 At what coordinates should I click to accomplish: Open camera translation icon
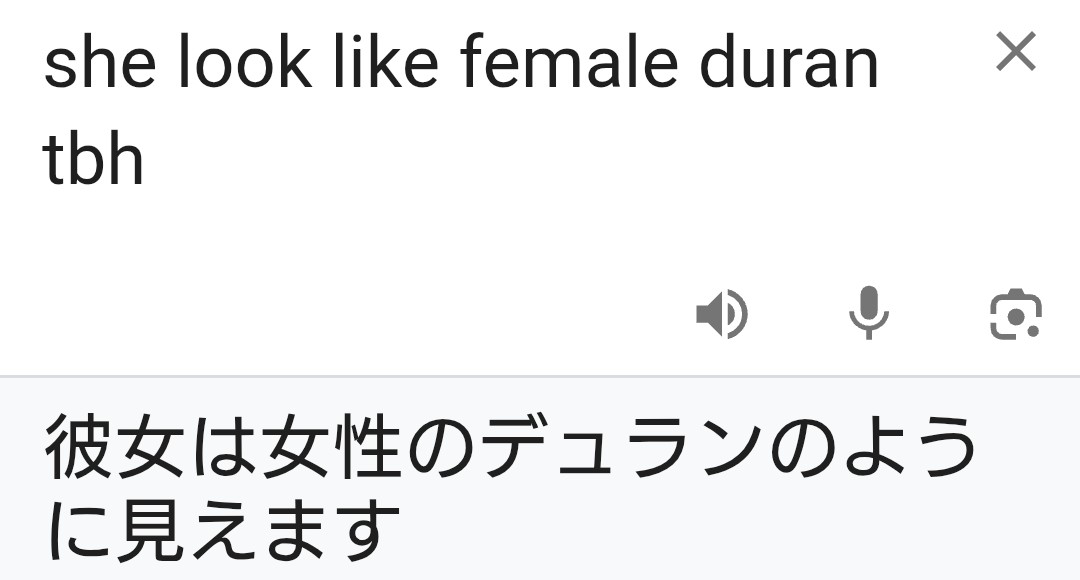(1014, 315)
